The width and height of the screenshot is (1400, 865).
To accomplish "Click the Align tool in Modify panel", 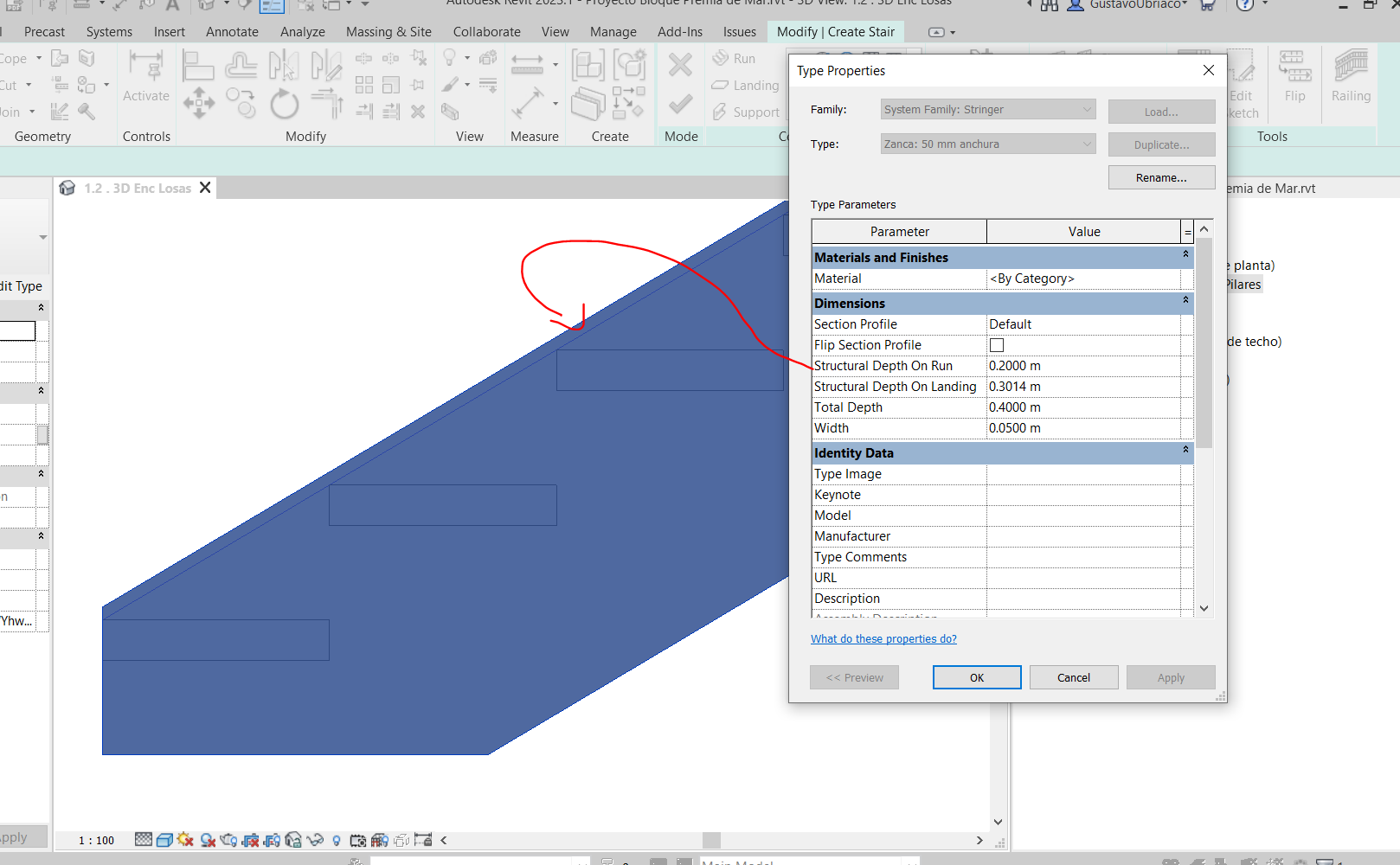I will click(197, 66).
